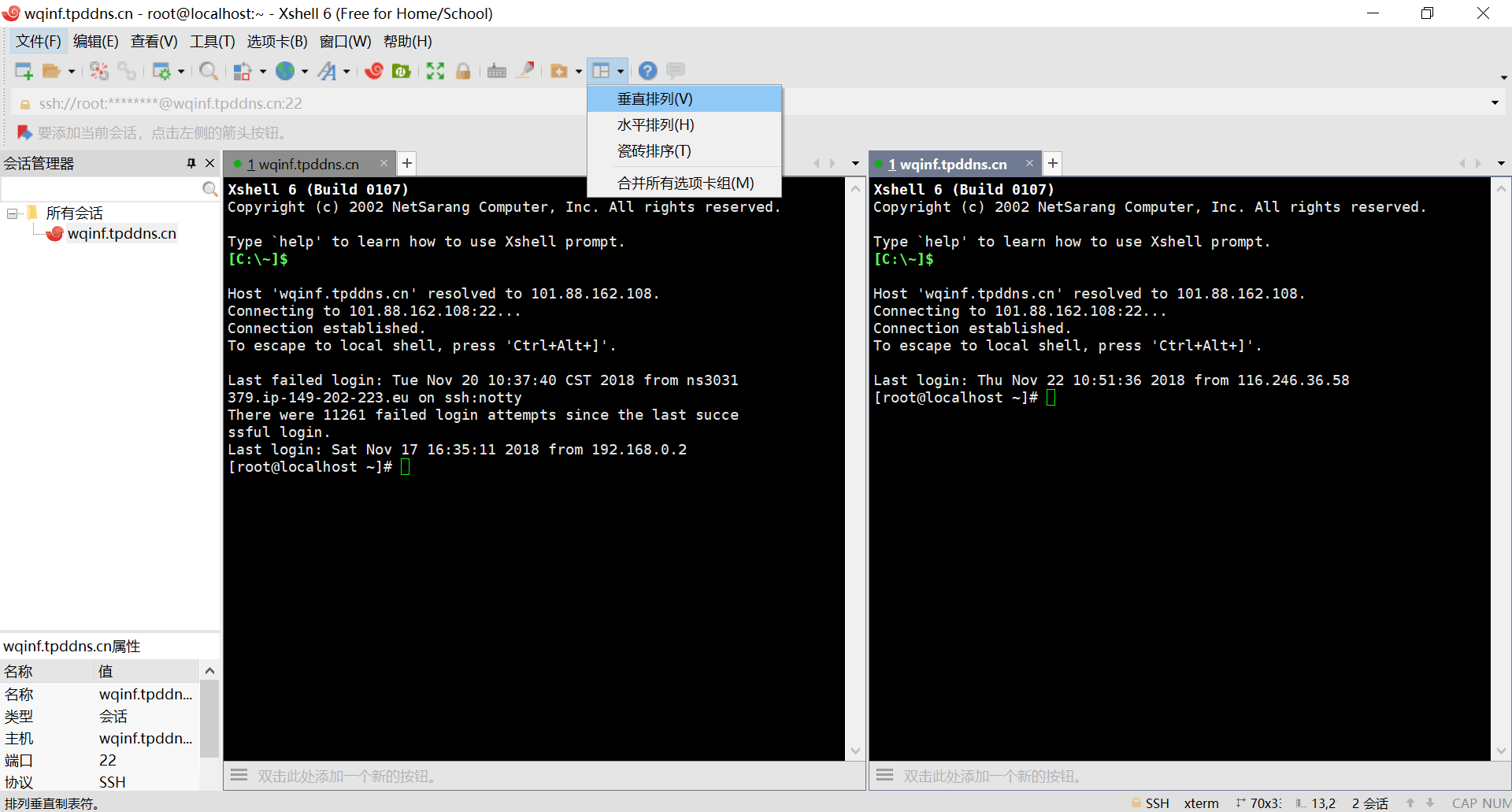Choose 瓷砖排序(T) from the menu

click(x=654, y=150)
